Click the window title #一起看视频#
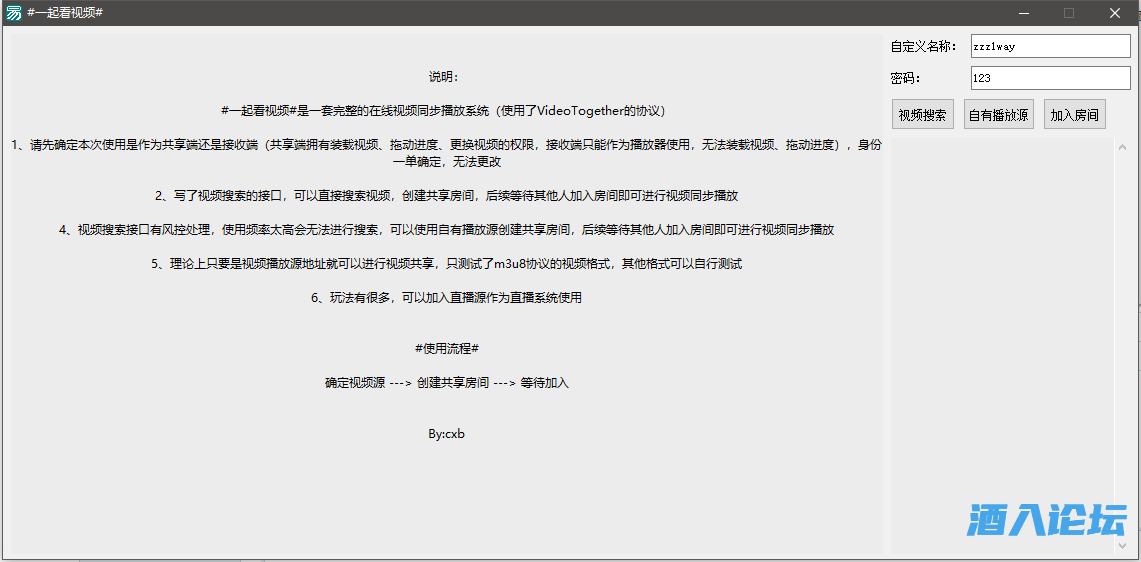Image resolution: width=1141 pixels, height=562 pixels. [65, 13]
